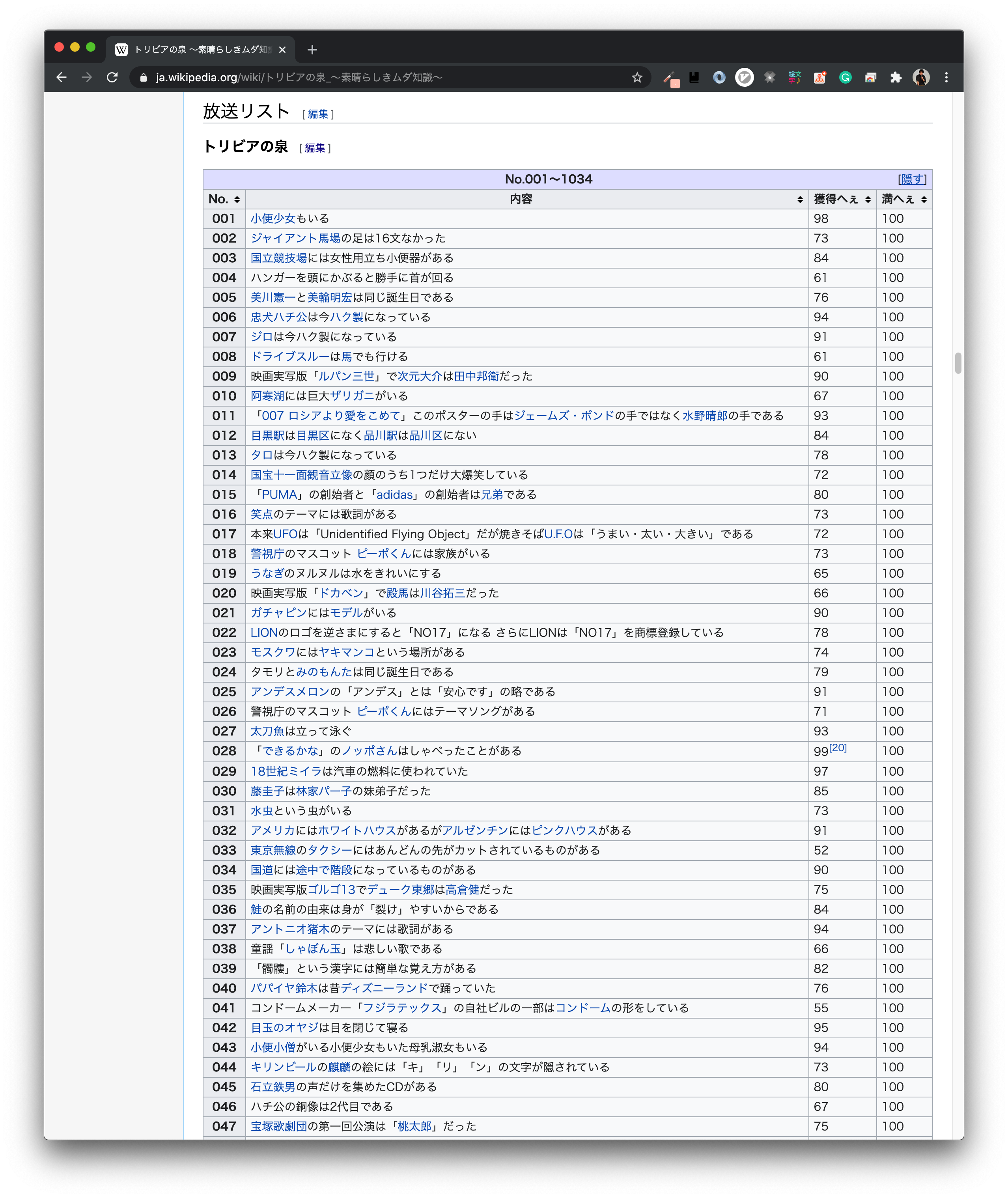
Task: Open the ドライブスルー link
Action: tap(290, 356)
